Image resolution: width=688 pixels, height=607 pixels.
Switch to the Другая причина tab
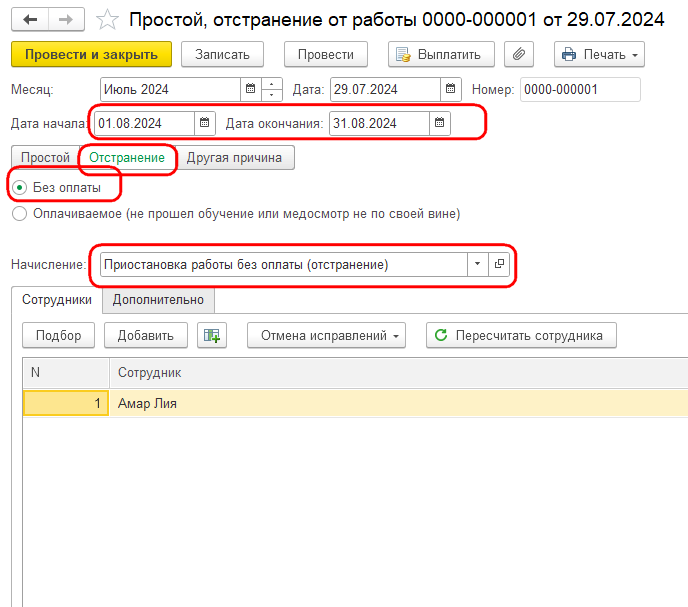(234, 158)
